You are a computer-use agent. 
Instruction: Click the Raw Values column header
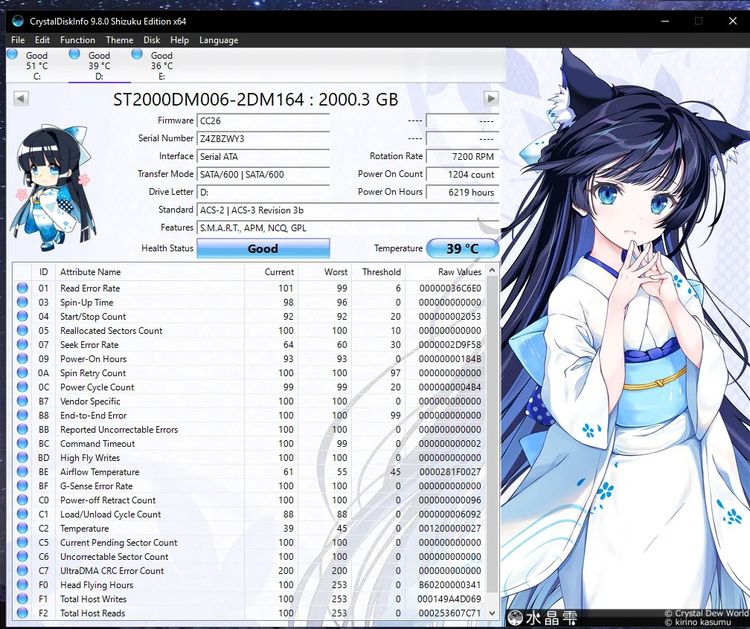coord(459,272)
